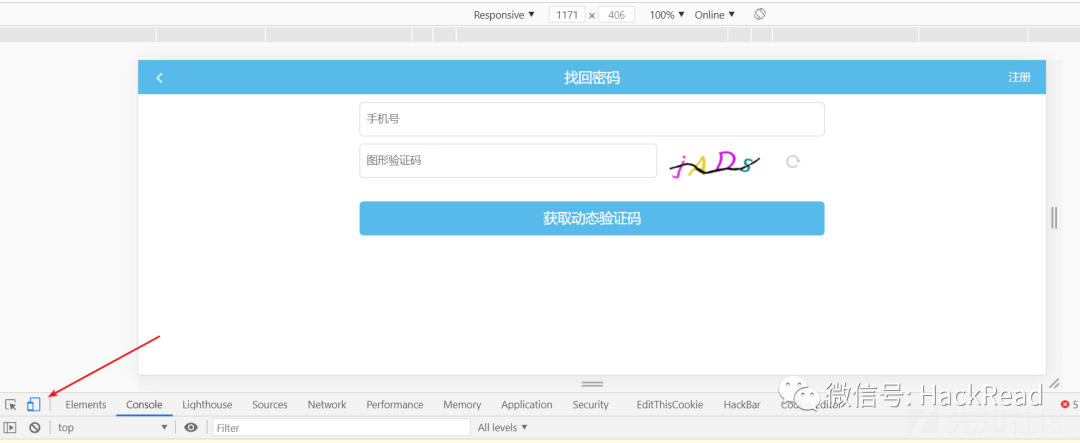Open the Online throttling dropdown
Viewport: 1080px width, 443px height.
715,15
